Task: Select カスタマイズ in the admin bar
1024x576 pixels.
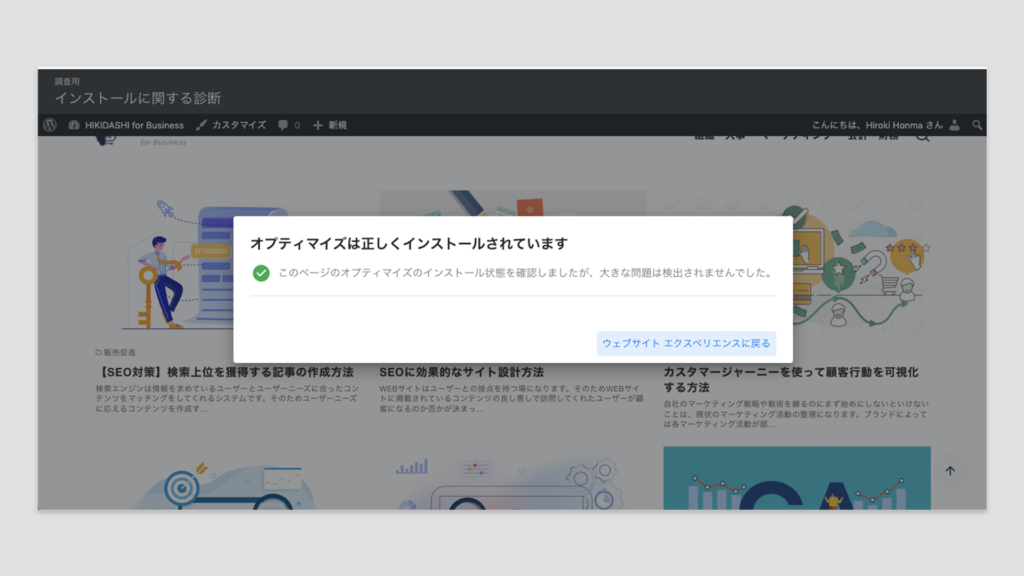Action: [x=238, y=125]
